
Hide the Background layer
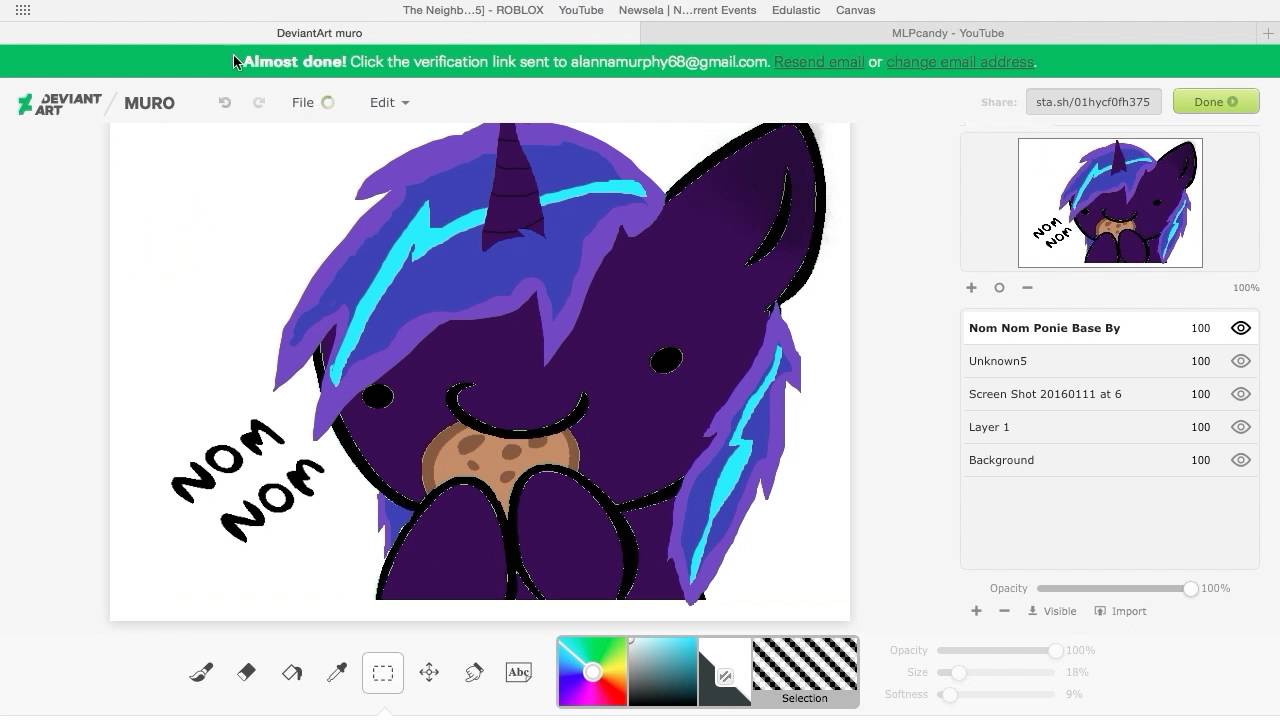pos(1240,460)
